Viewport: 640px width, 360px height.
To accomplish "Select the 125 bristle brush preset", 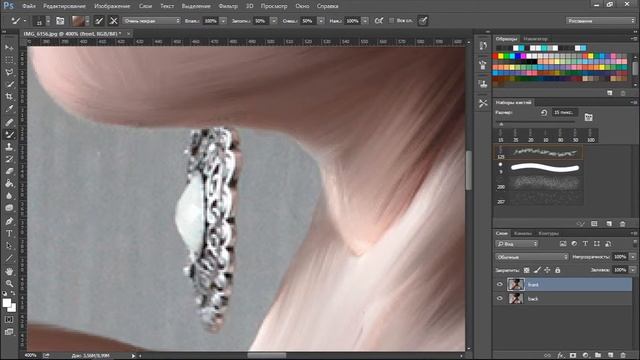I will tap(539, 153).
